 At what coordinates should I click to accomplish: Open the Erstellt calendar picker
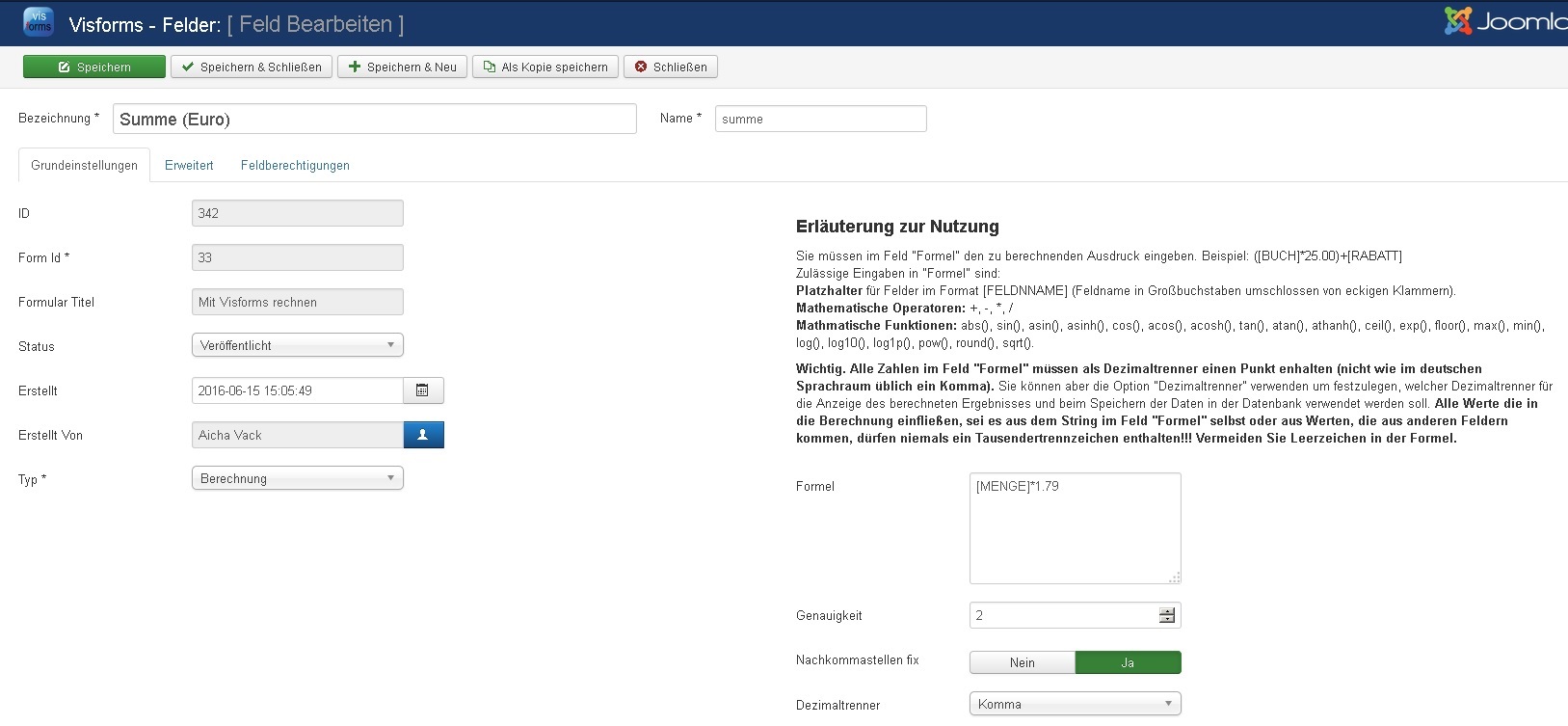point(422,390)
